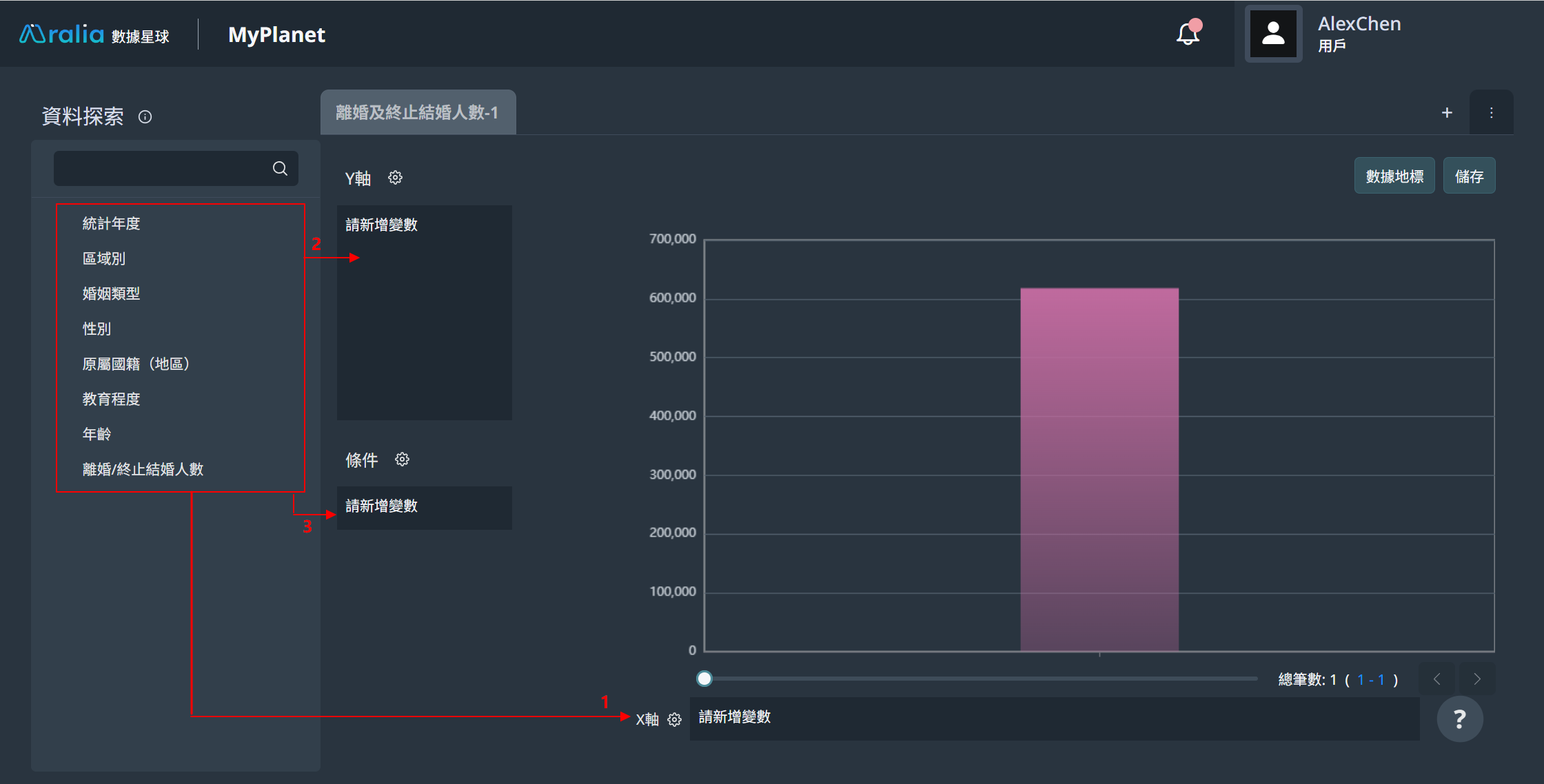This screenshot has height=784, width=1544.
Task: Add a new tab with plus icon
Action: pos(1447,112)
